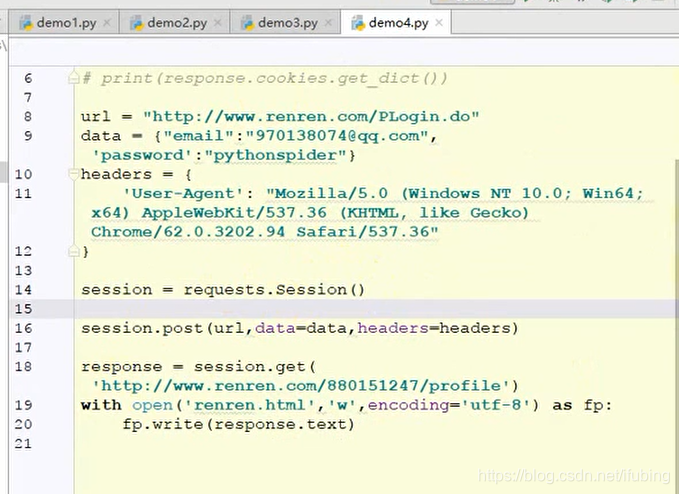Click the 'renren.html' filename string

(250, 405)
